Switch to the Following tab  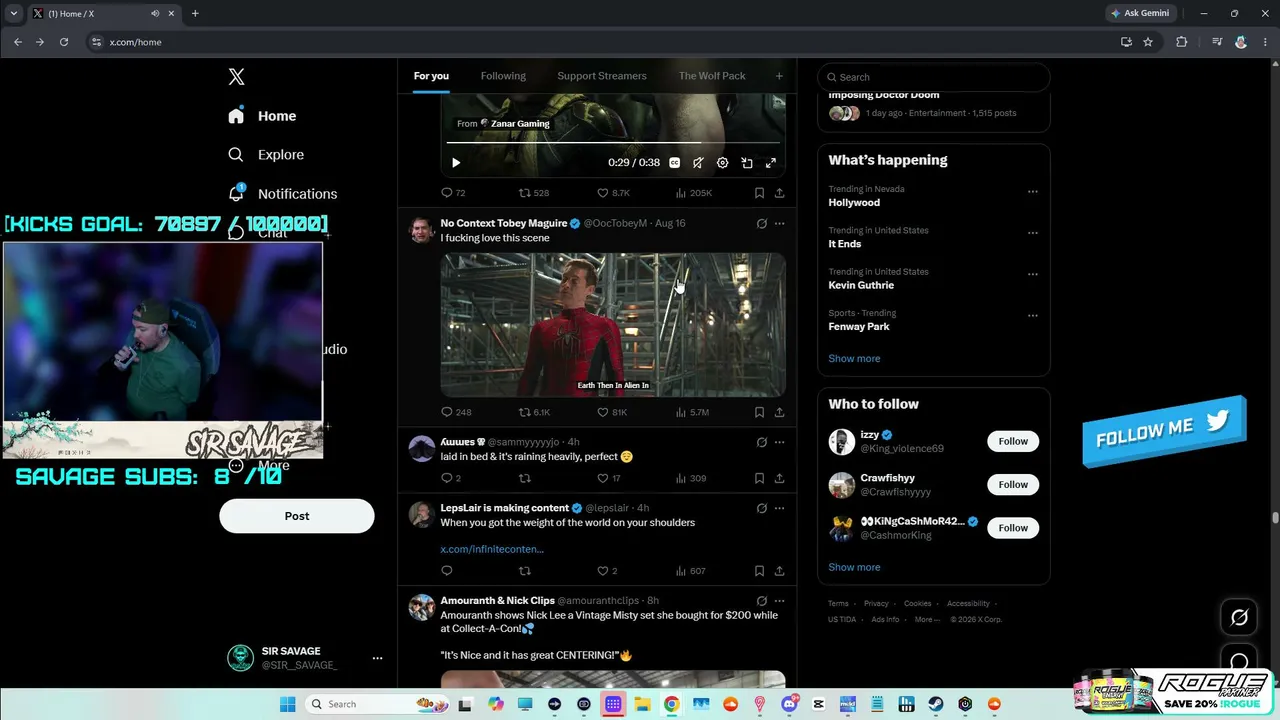pos(503,76)
